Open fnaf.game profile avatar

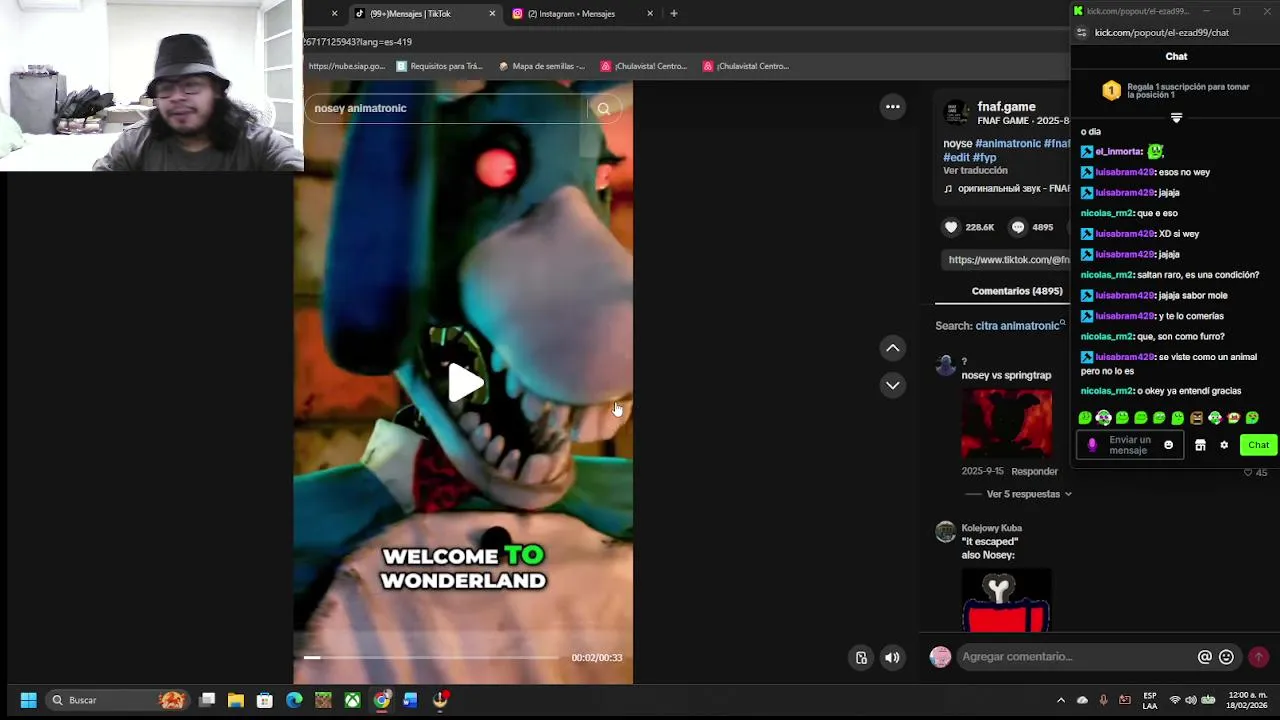point(956,112)
